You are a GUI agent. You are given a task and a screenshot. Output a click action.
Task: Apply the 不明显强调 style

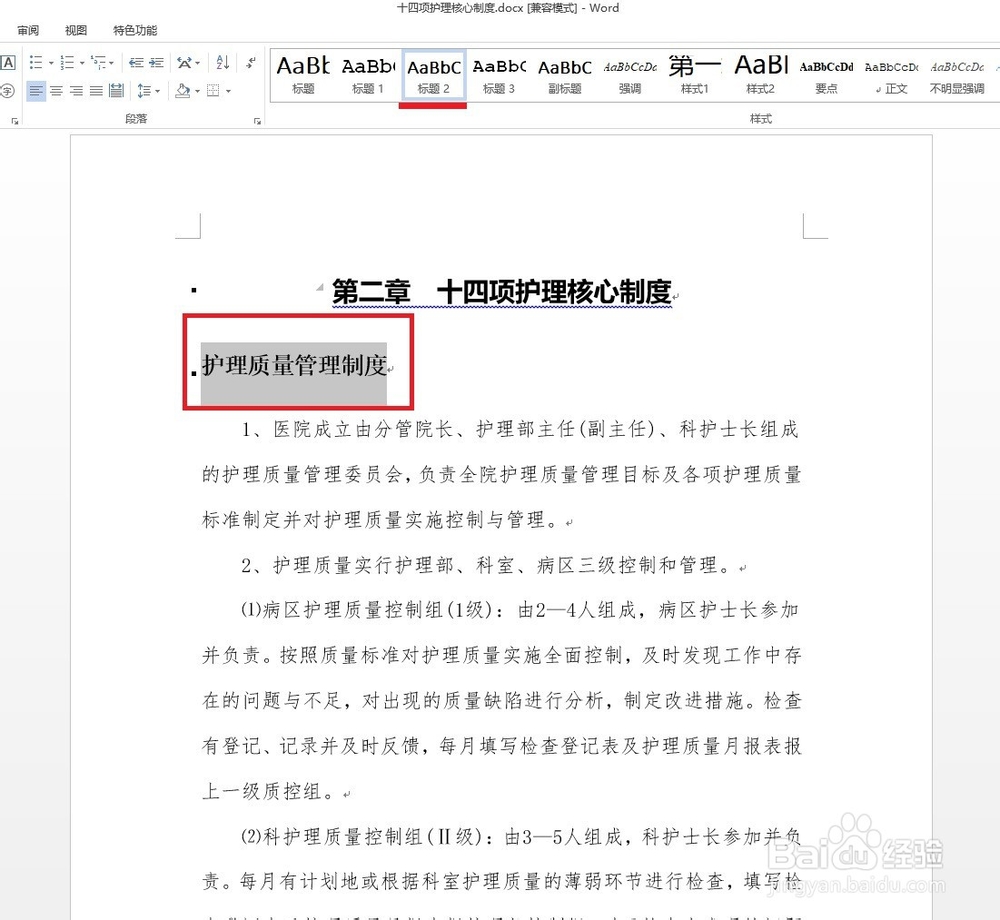coord(957,75)
